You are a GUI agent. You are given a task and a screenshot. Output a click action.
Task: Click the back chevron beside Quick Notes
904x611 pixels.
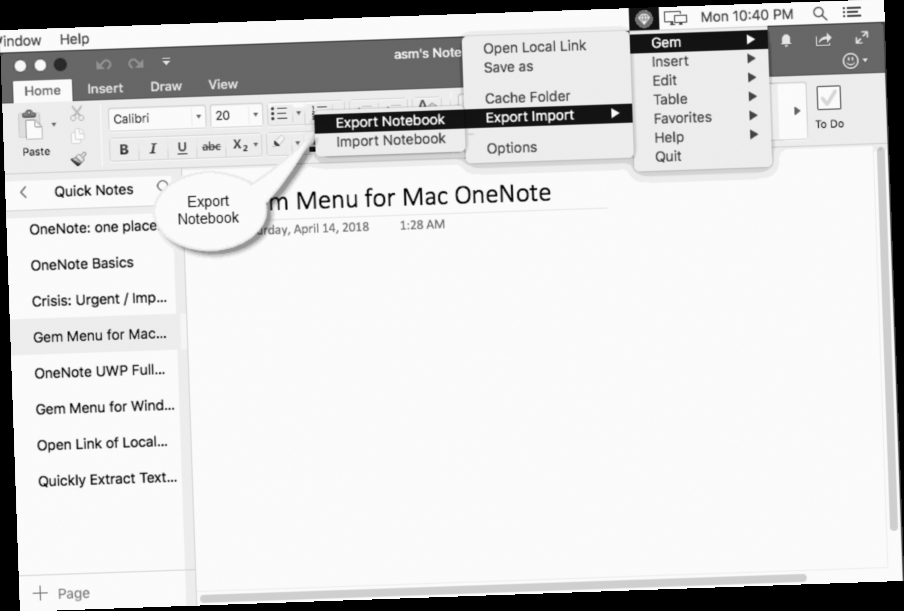point(24,192)
